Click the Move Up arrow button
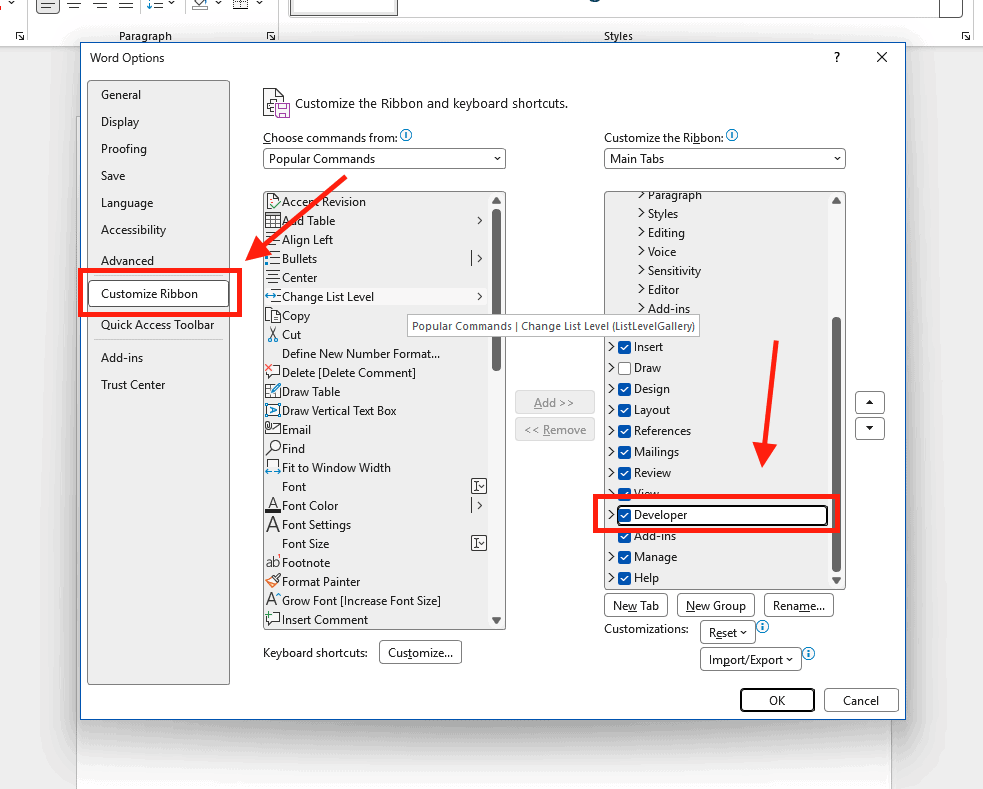 click(870, 402)
